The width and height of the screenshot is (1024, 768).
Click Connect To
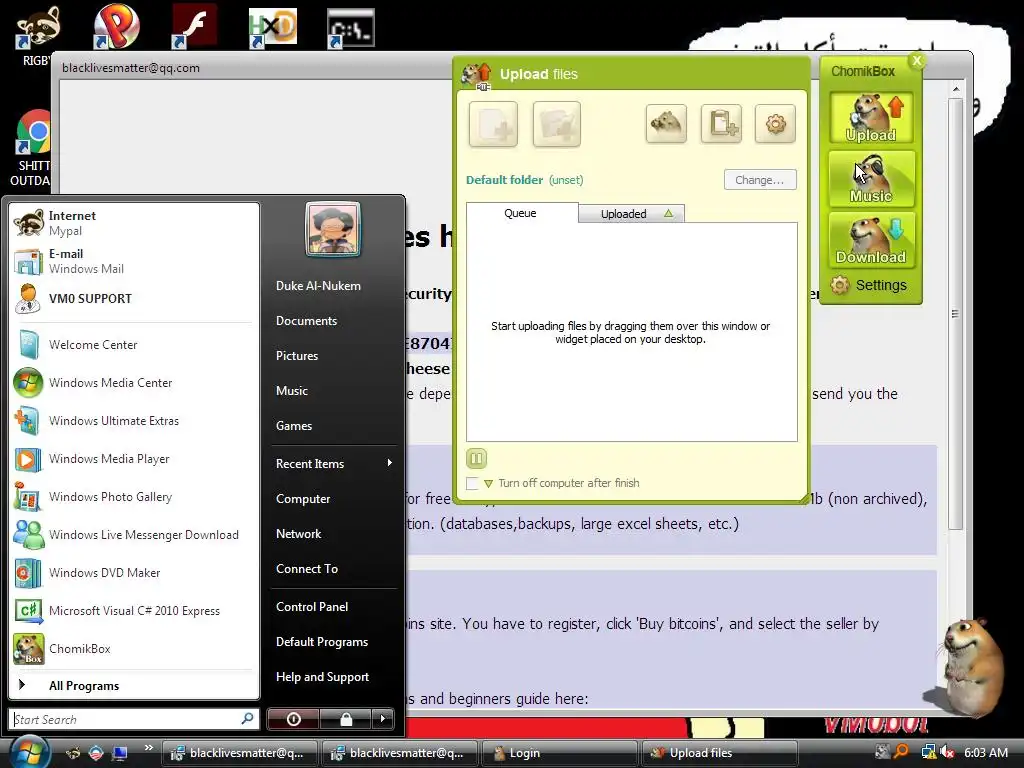(307, 569)
